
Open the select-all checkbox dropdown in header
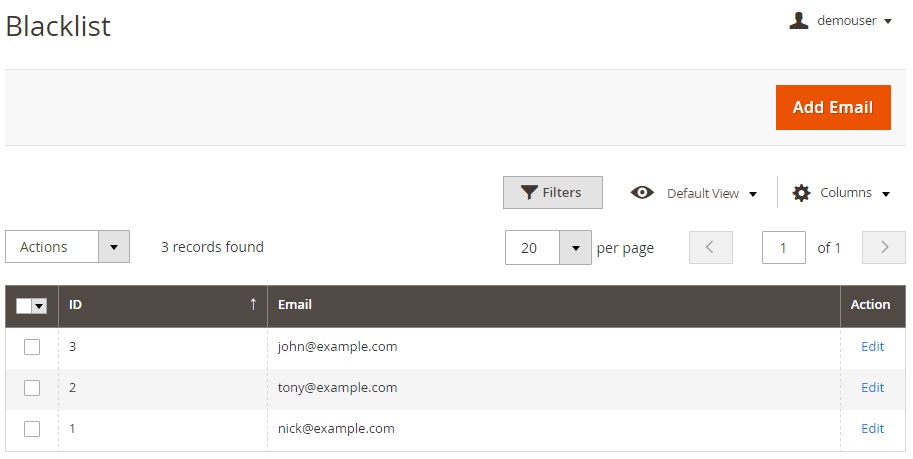[40, 307]
